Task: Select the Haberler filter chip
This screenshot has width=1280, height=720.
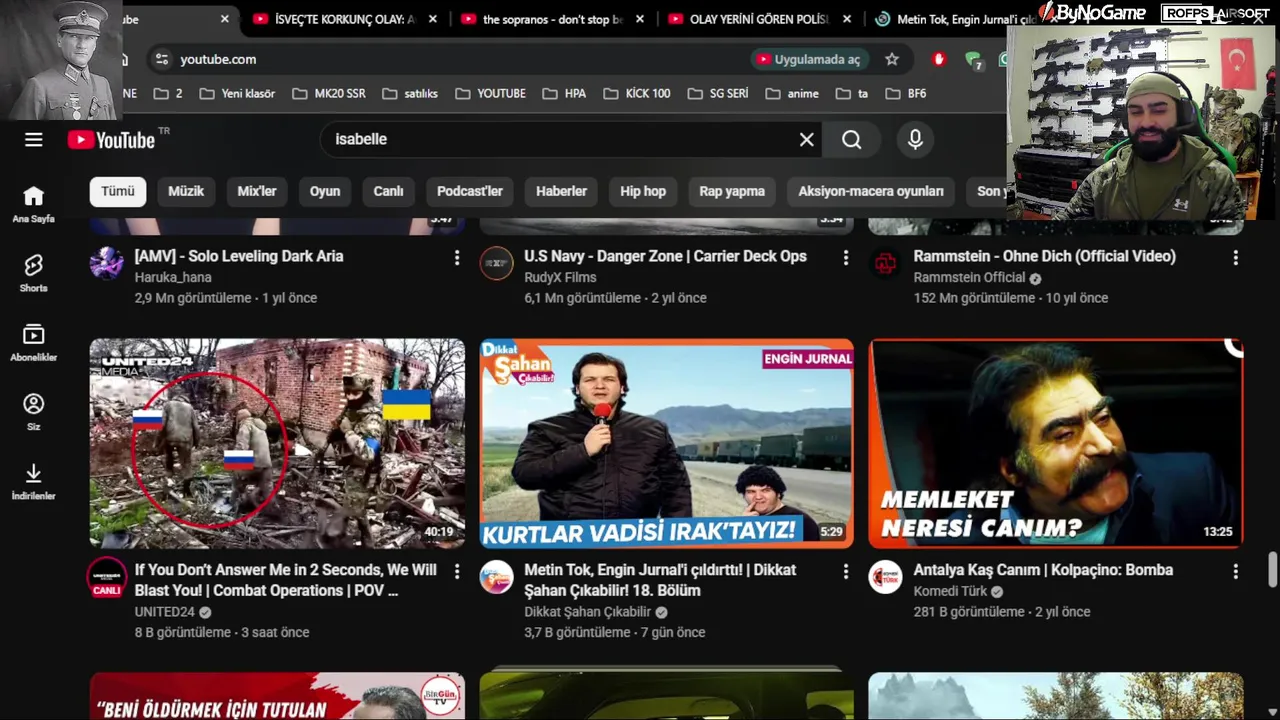Action: click(x=561, y=191)
